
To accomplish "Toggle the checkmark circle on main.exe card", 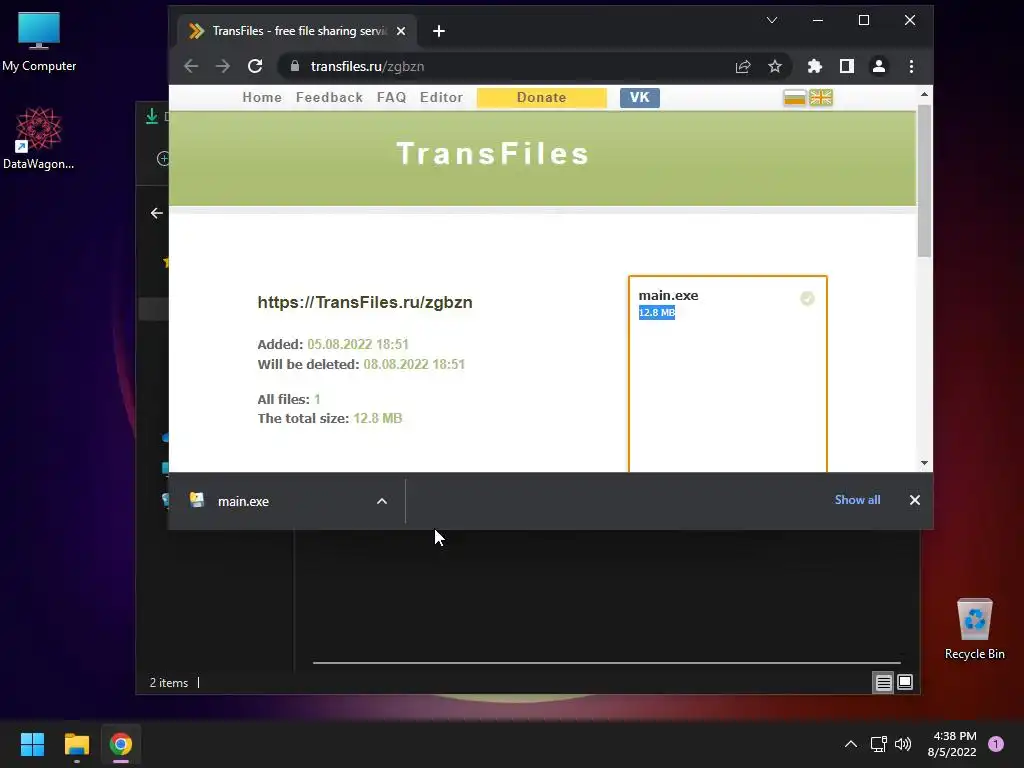I will 807,298.
